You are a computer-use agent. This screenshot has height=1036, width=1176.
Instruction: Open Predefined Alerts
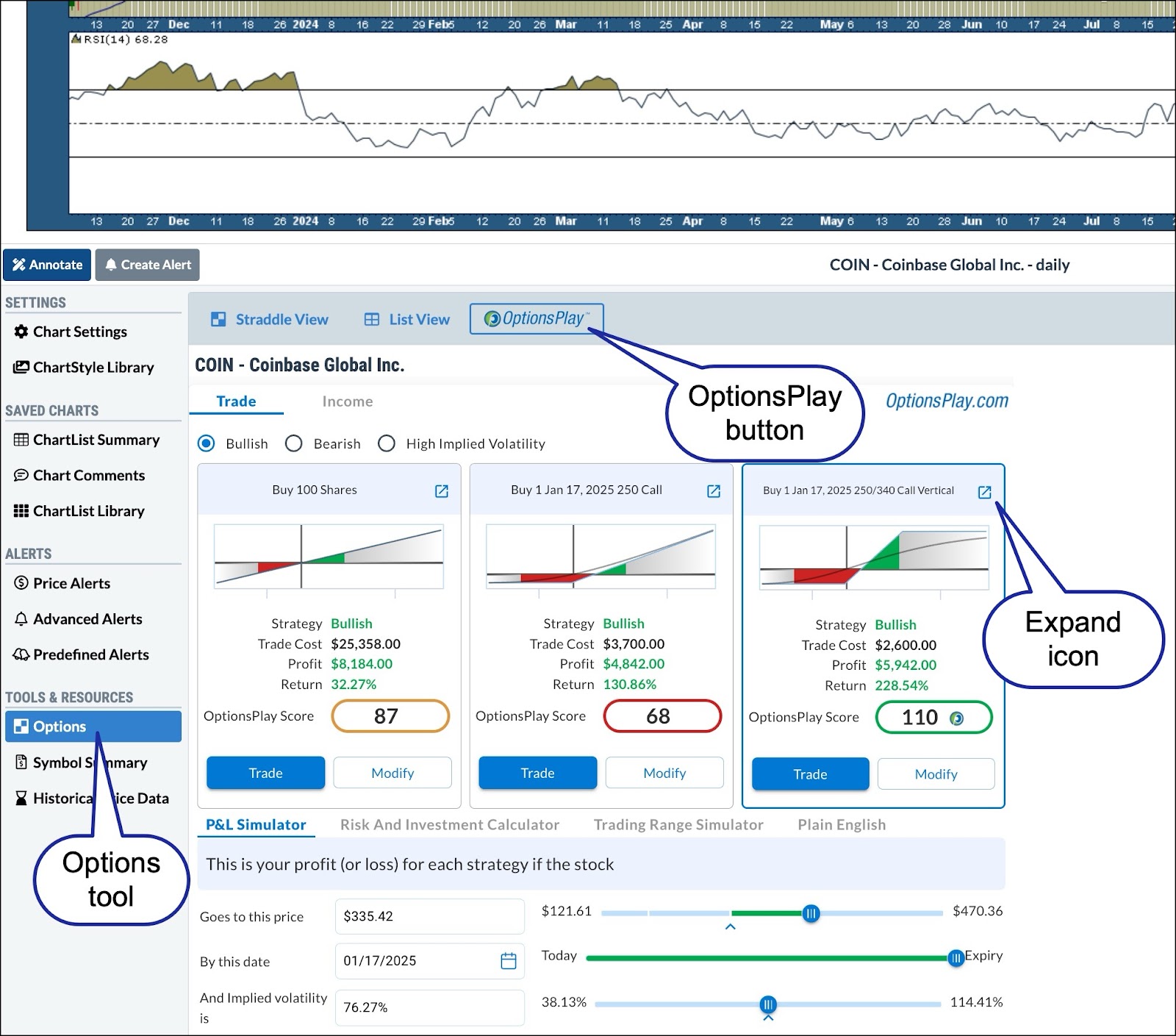pyautogui.click(x=82, y=654)
